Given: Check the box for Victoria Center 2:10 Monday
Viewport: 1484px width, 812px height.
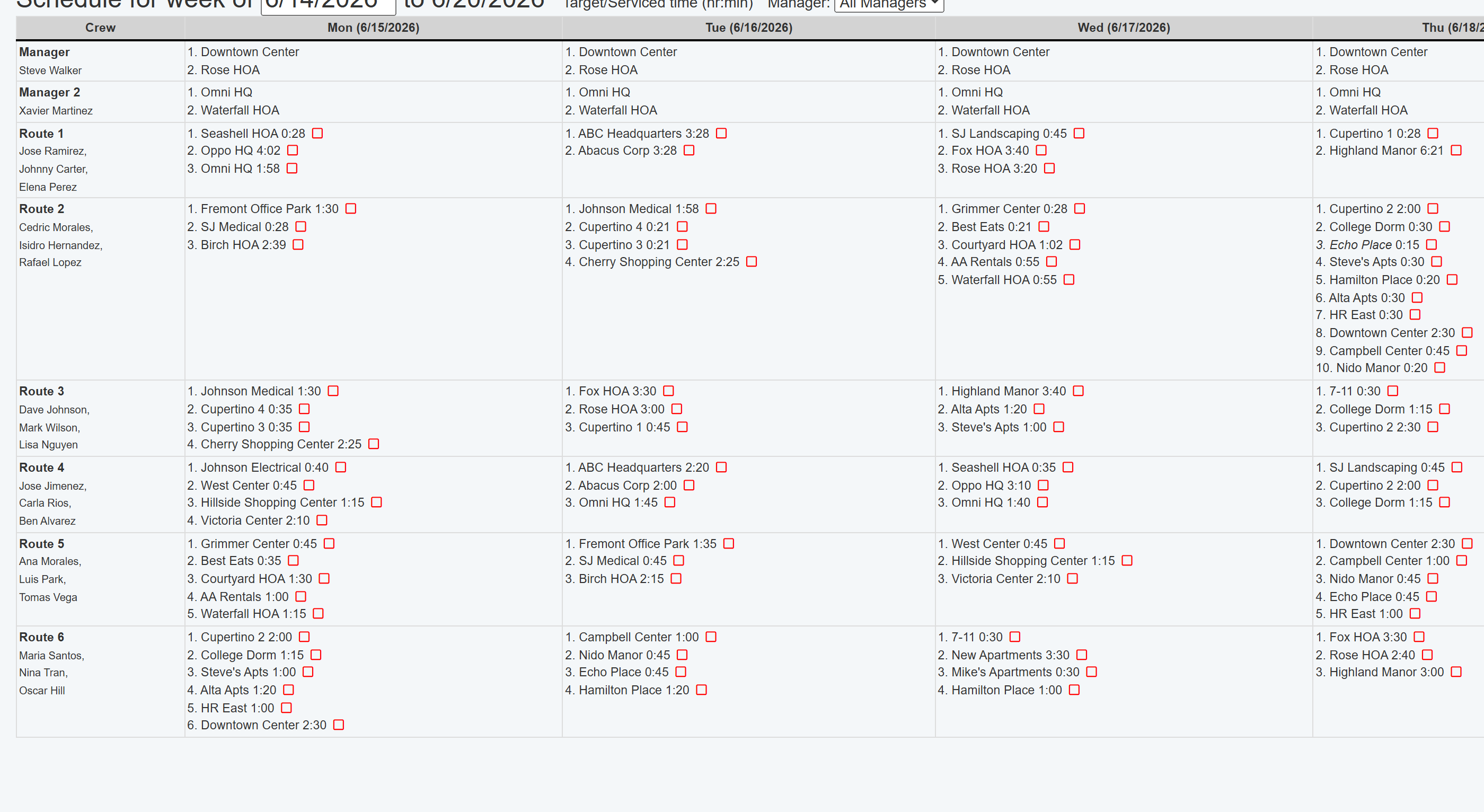Looking at the screenshot, I should click(322, 520).
